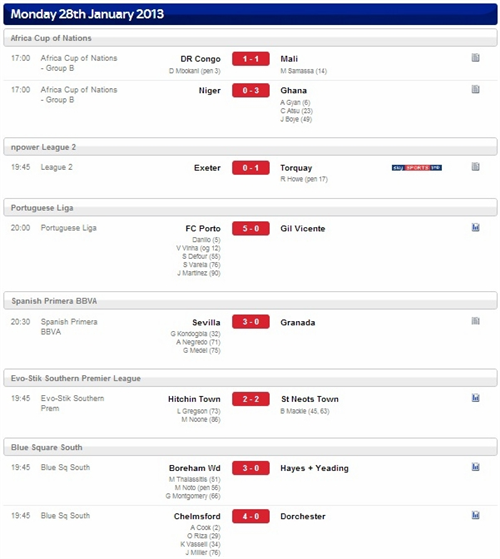Image resolution: width=500 pixels, height=559 pixels.
Task: Select the Africa Cup of Nations section header
Action: (250, 38)
